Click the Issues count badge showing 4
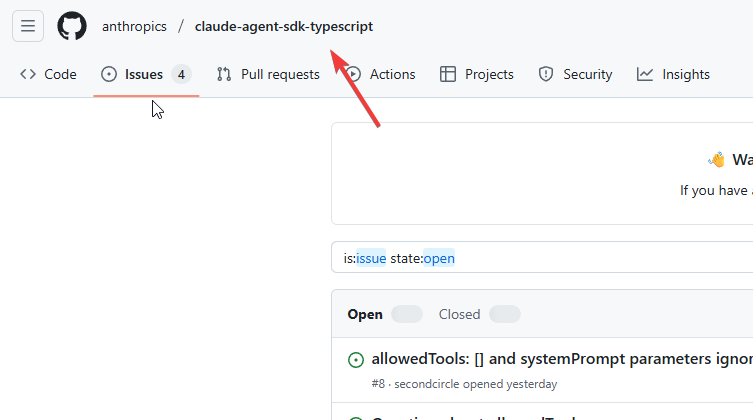 (x=181, y=74)
